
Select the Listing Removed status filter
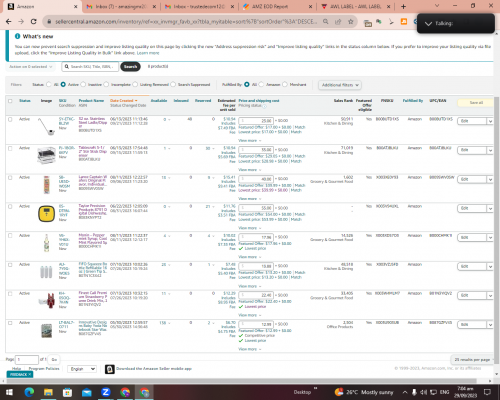pyautogui.click(x=135, y=85)
